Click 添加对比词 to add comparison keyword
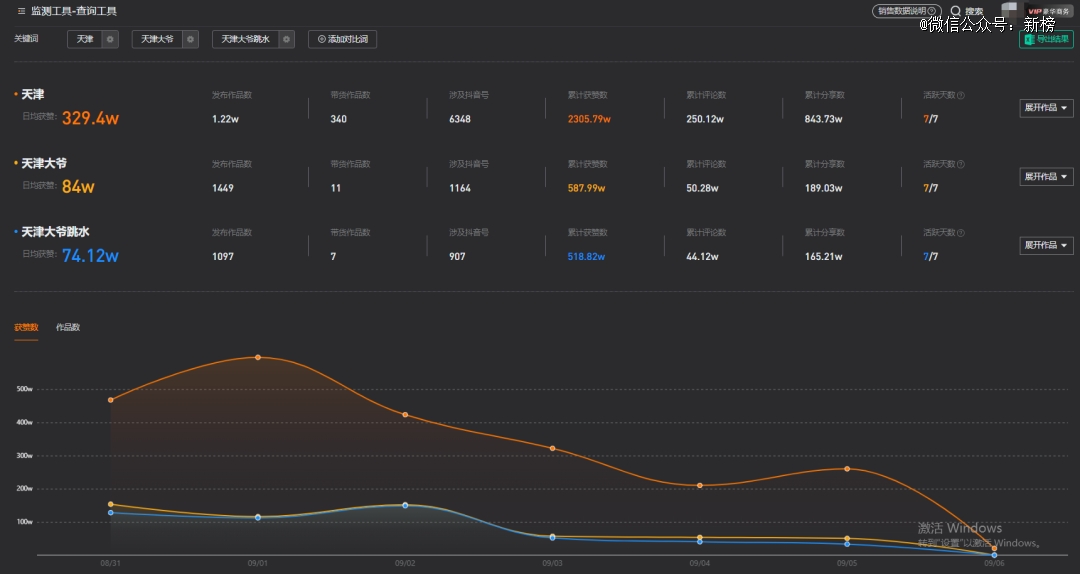 (343, 39)
